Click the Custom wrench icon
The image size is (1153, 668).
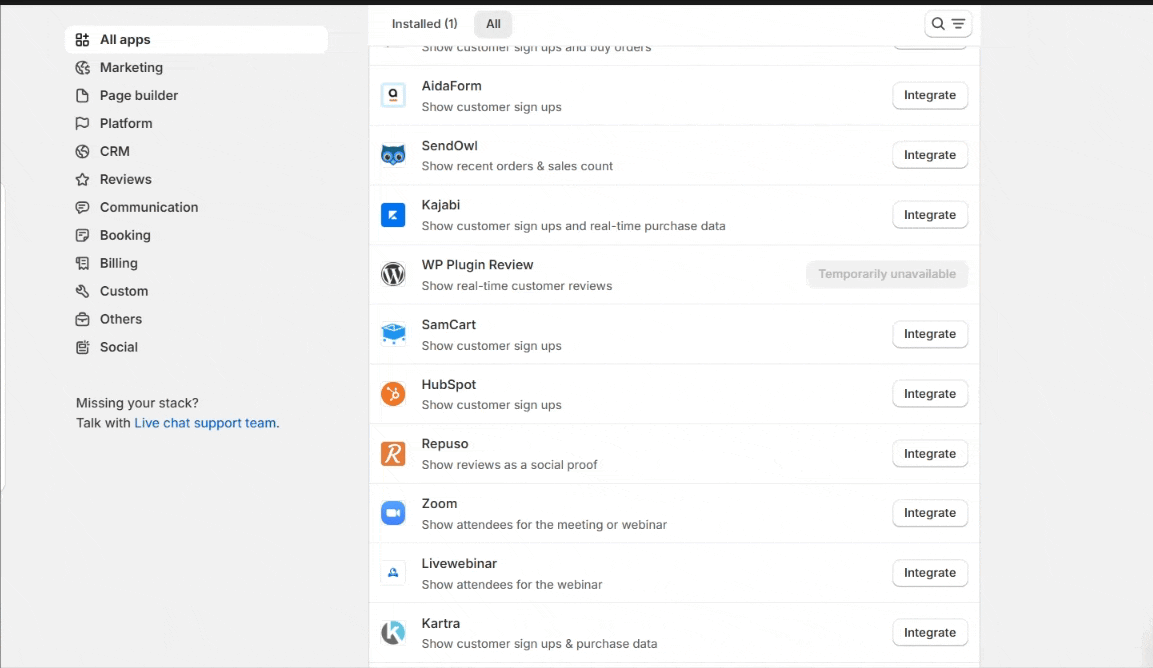(82, 291)
